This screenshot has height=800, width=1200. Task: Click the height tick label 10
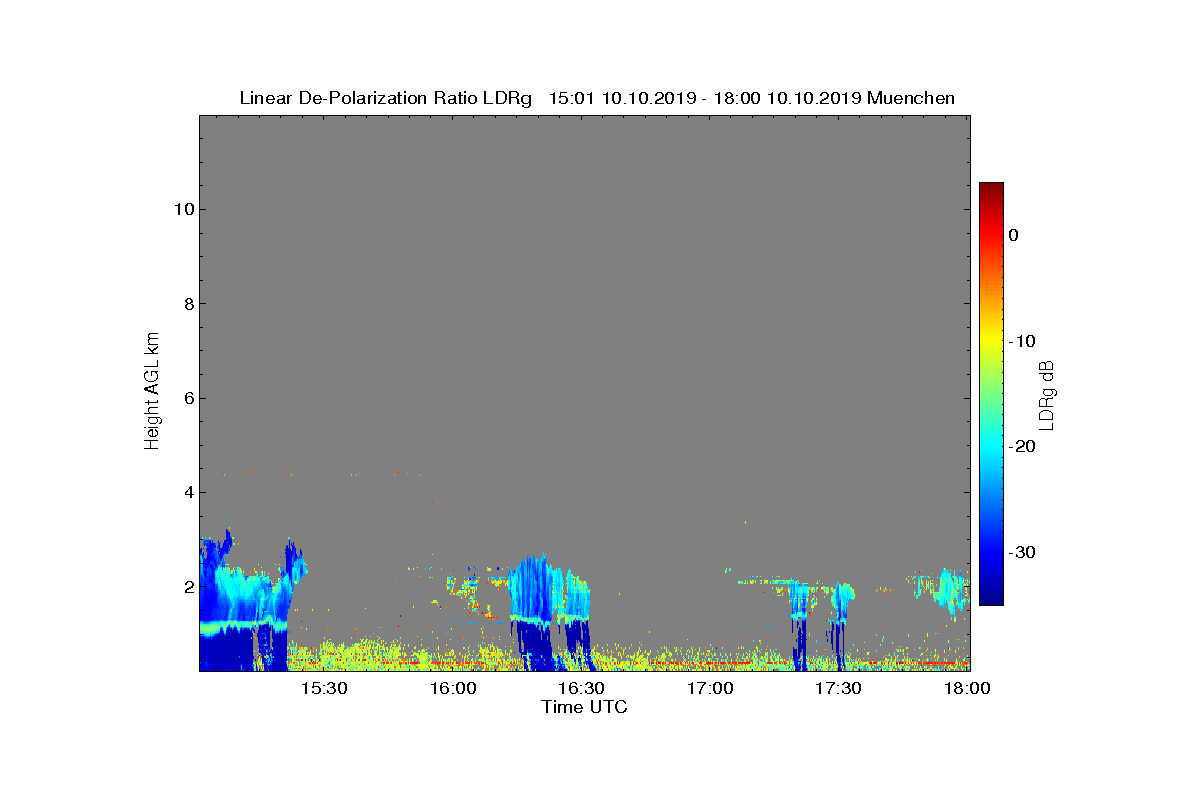182,209
